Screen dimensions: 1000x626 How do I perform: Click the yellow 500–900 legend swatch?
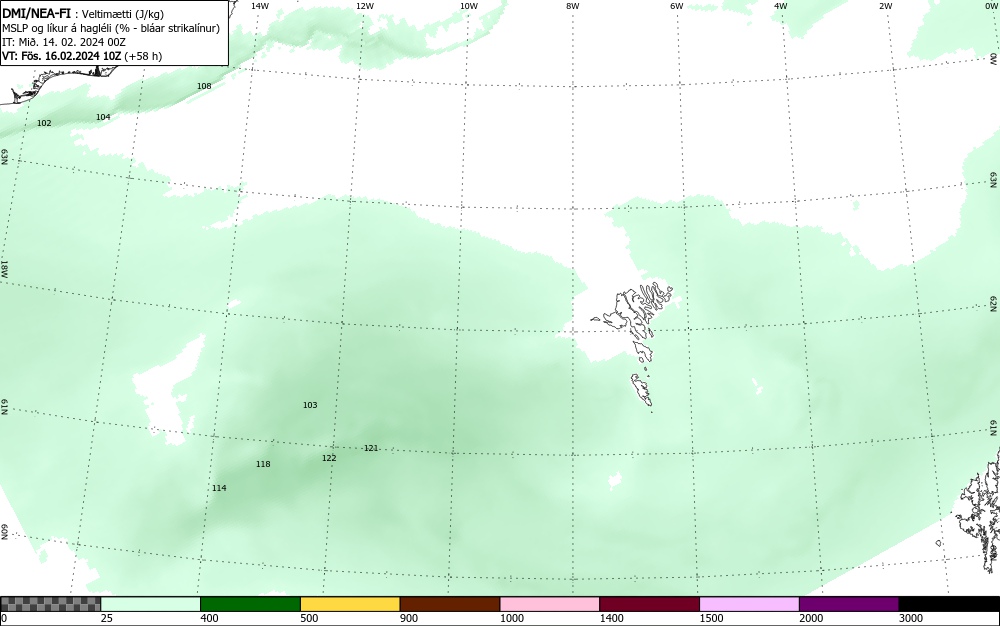tap(350, 604)
